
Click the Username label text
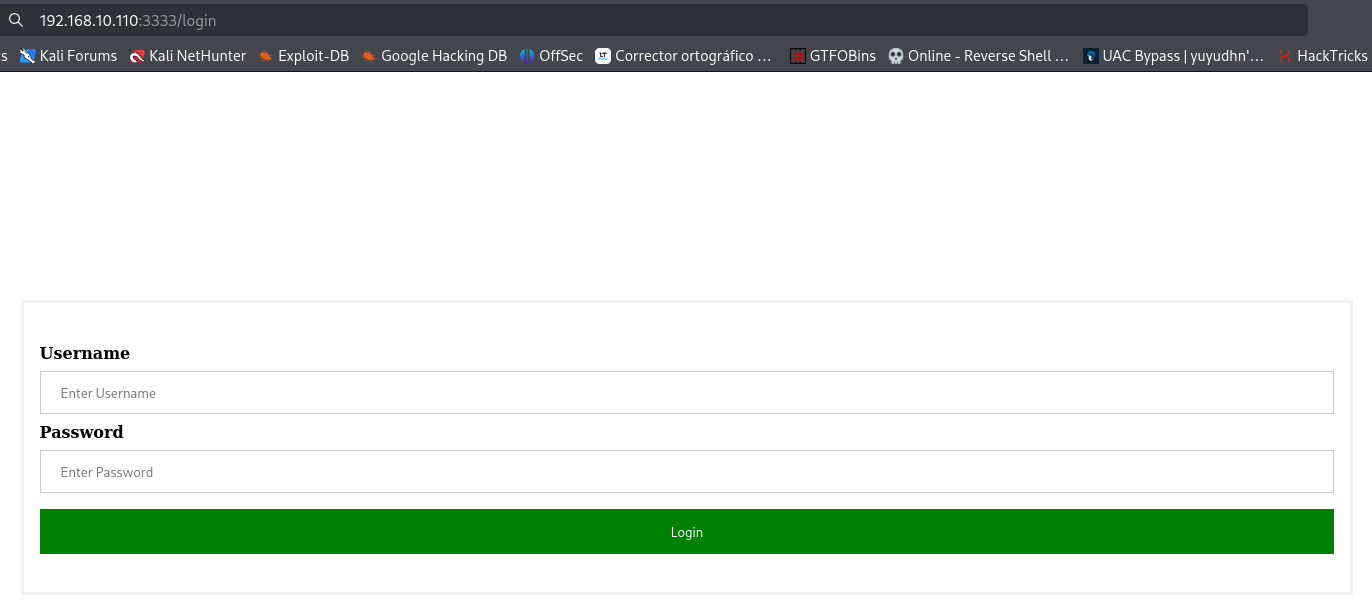pos(85,353)
